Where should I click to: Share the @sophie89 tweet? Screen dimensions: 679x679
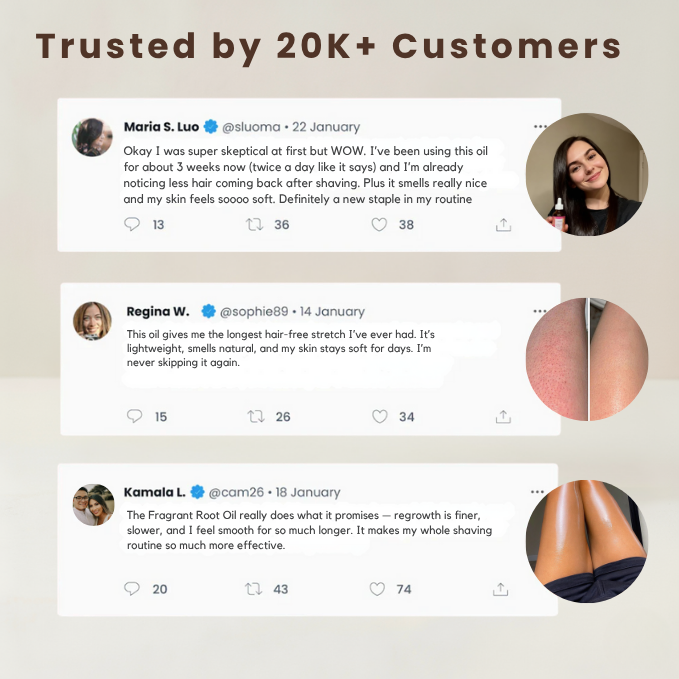pyautogui.click(x=503, y=417)
